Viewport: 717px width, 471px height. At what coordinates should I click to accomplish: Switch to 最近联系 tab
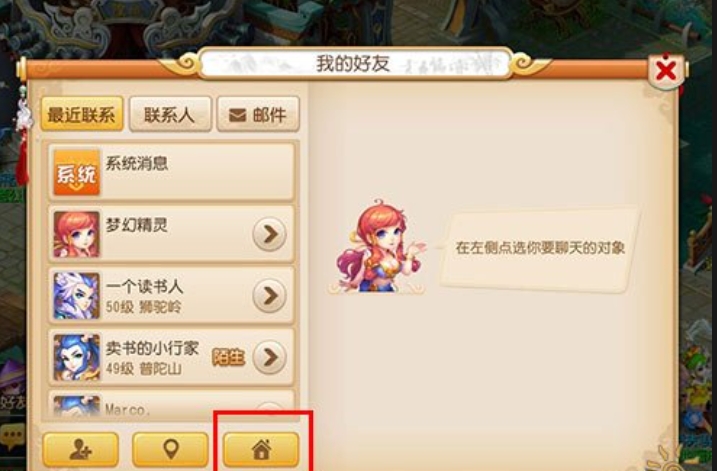tap(82, 114)
